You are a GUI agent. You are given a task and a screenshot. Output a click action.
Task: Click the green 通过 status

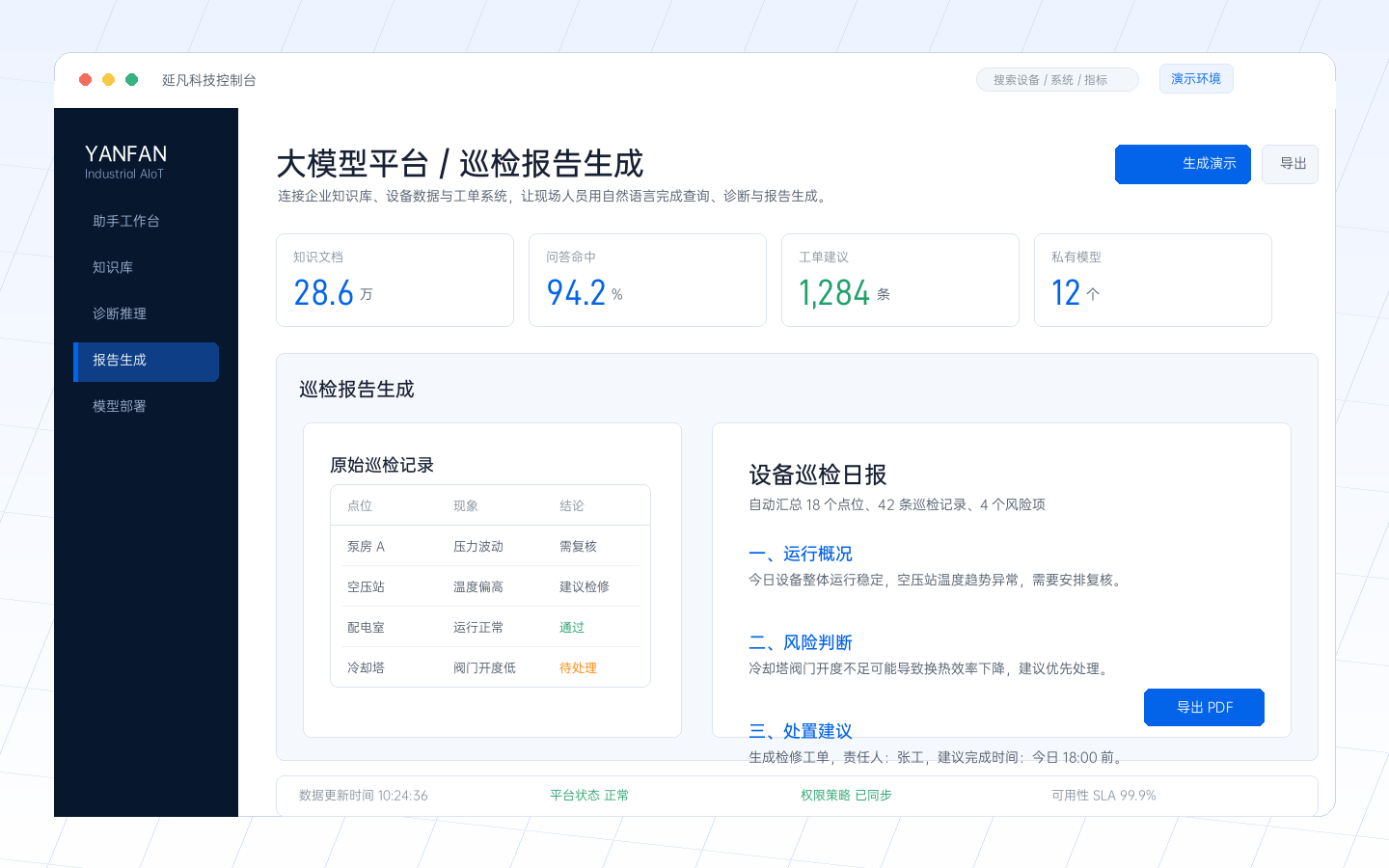pyautogui.click(x=572, y=627)
